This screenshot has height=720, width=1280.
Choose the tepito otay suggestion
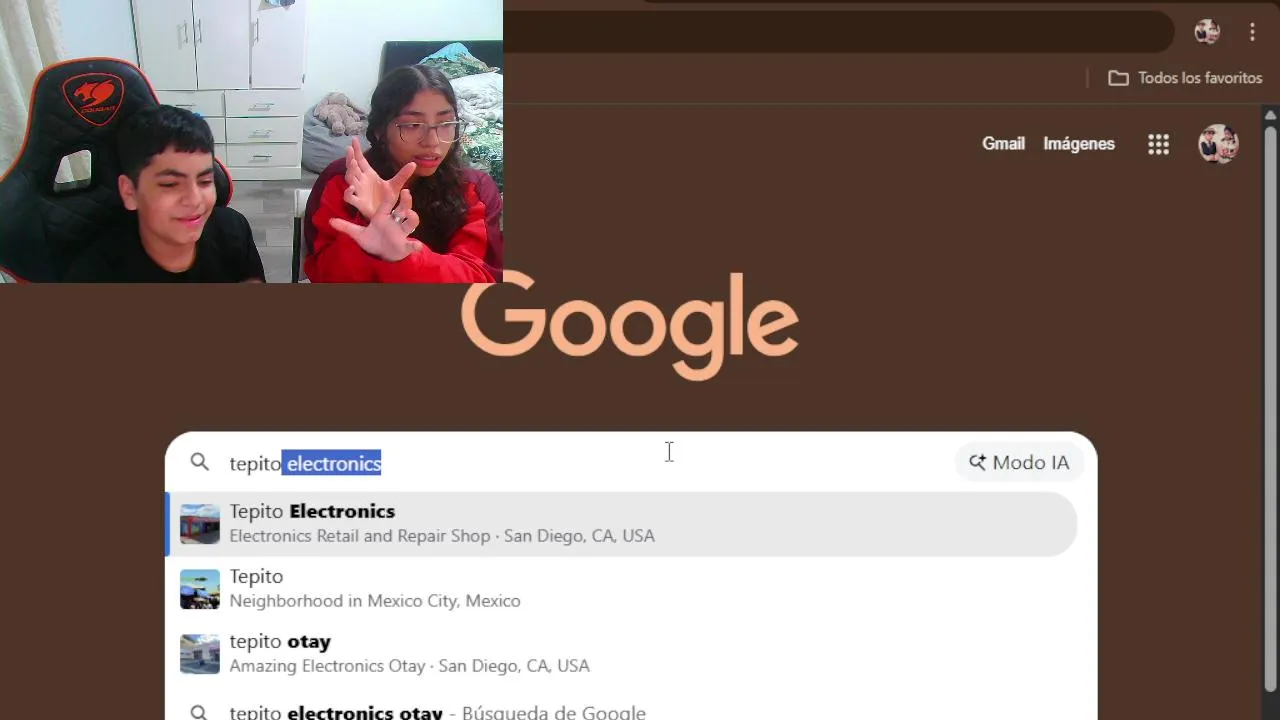coord(621,654)
